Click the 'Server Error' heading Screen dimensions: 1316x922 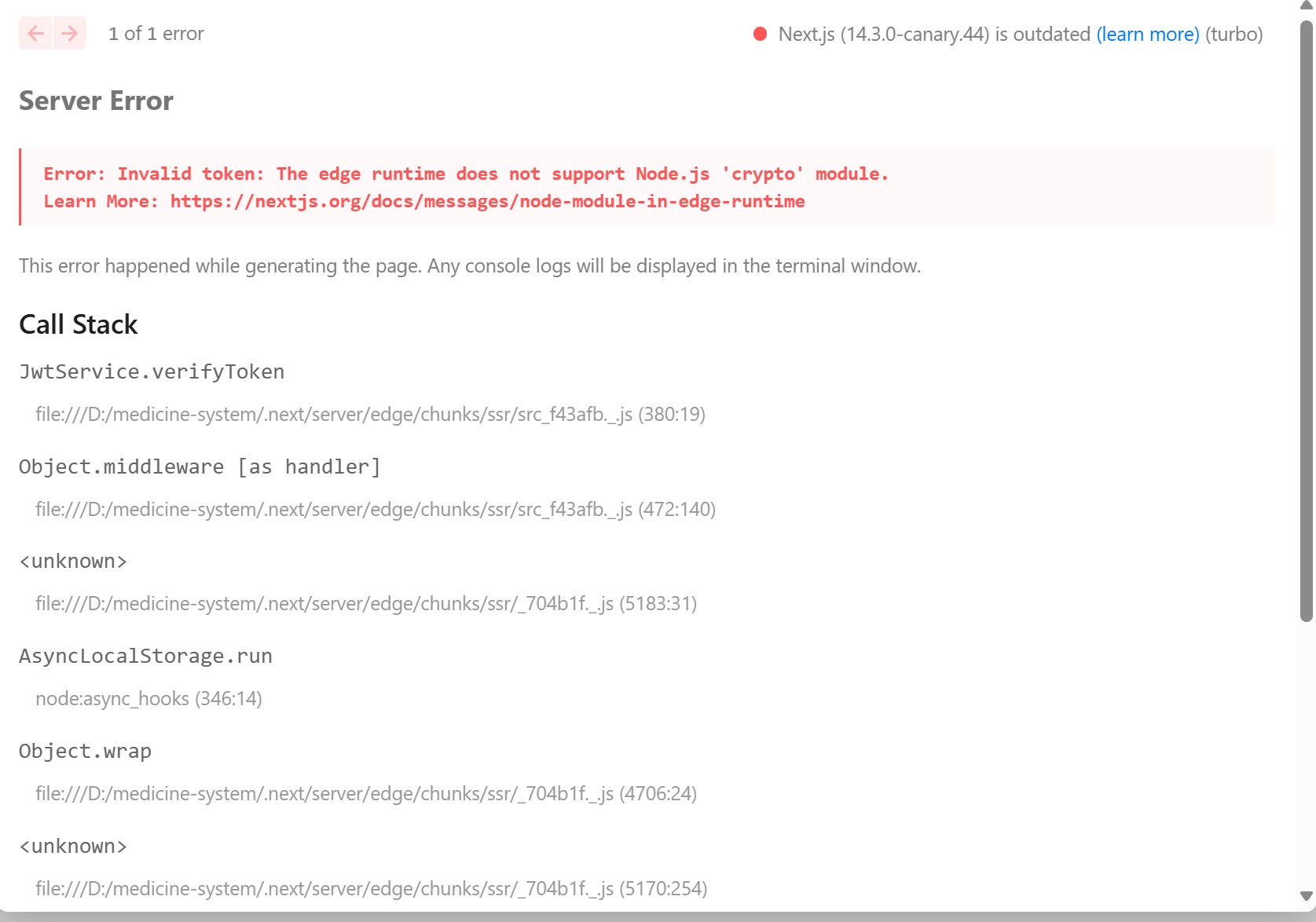coord(96,101)
